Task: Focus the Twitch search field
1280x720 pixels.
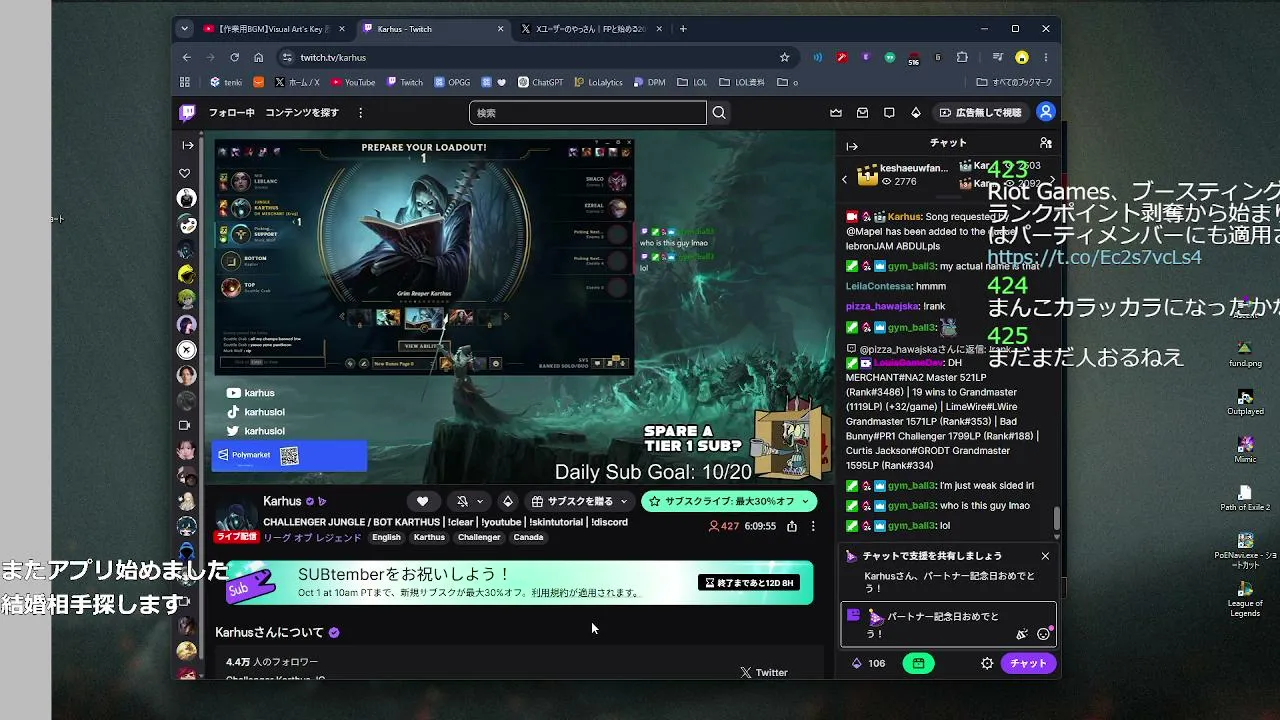Action: [x=588, y=113]
